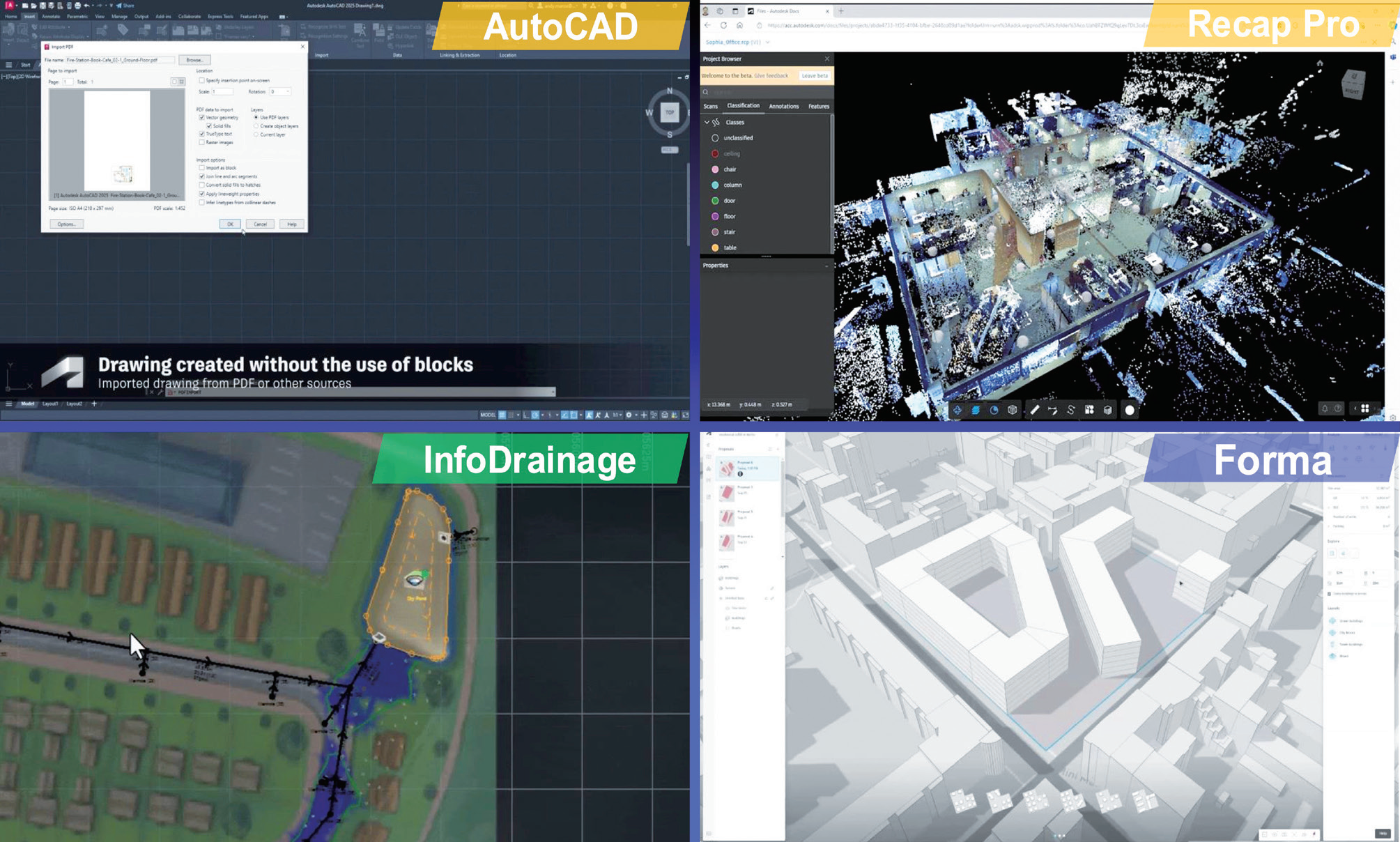Viewport: 1400px width, 842px height.
Task: Click OK in the Import PDF dialog
Action: pos(230,224)
